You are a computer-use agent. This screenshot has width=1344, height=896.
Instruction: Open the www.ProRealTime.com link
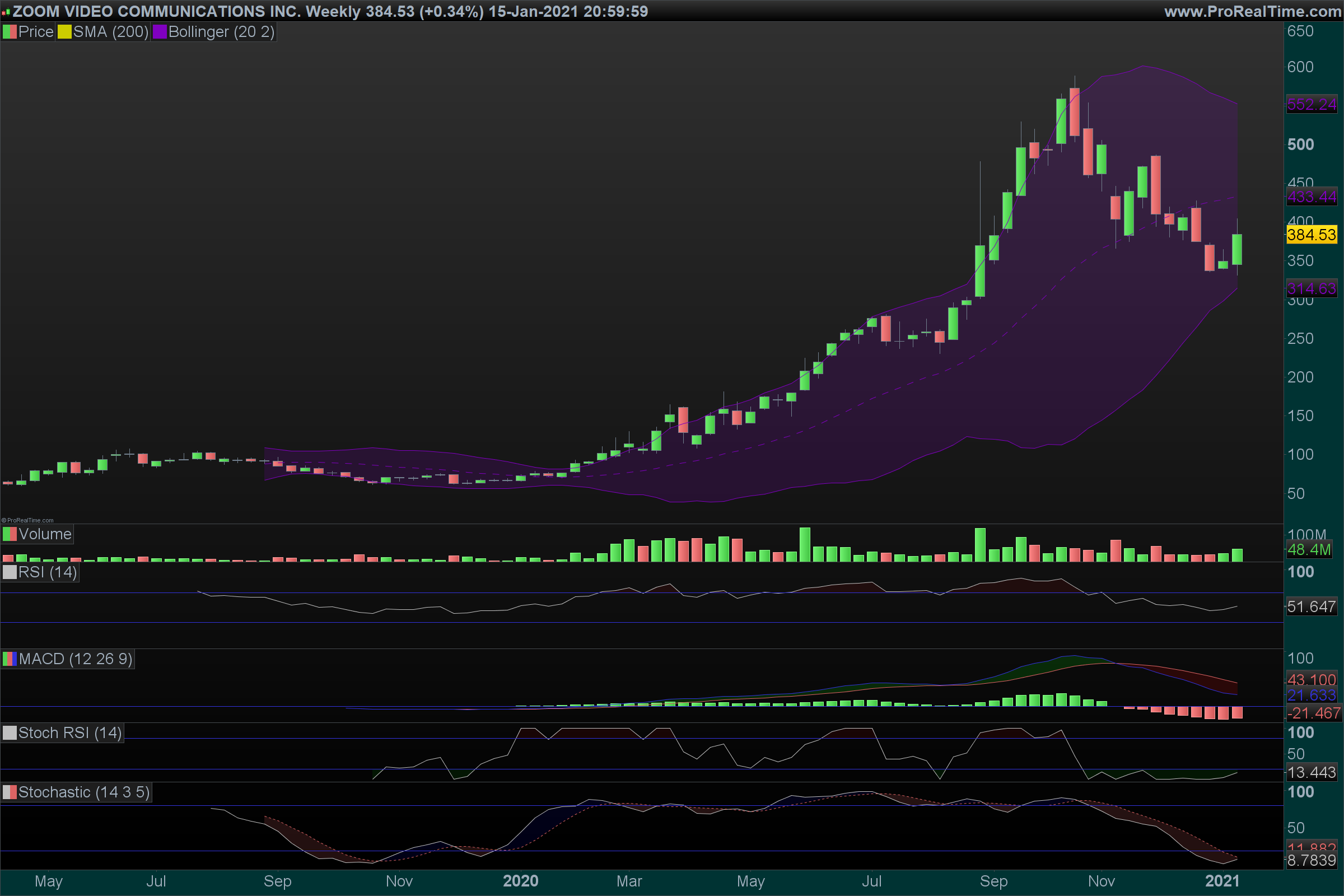pyautogui.click(x=1252, y=11)
